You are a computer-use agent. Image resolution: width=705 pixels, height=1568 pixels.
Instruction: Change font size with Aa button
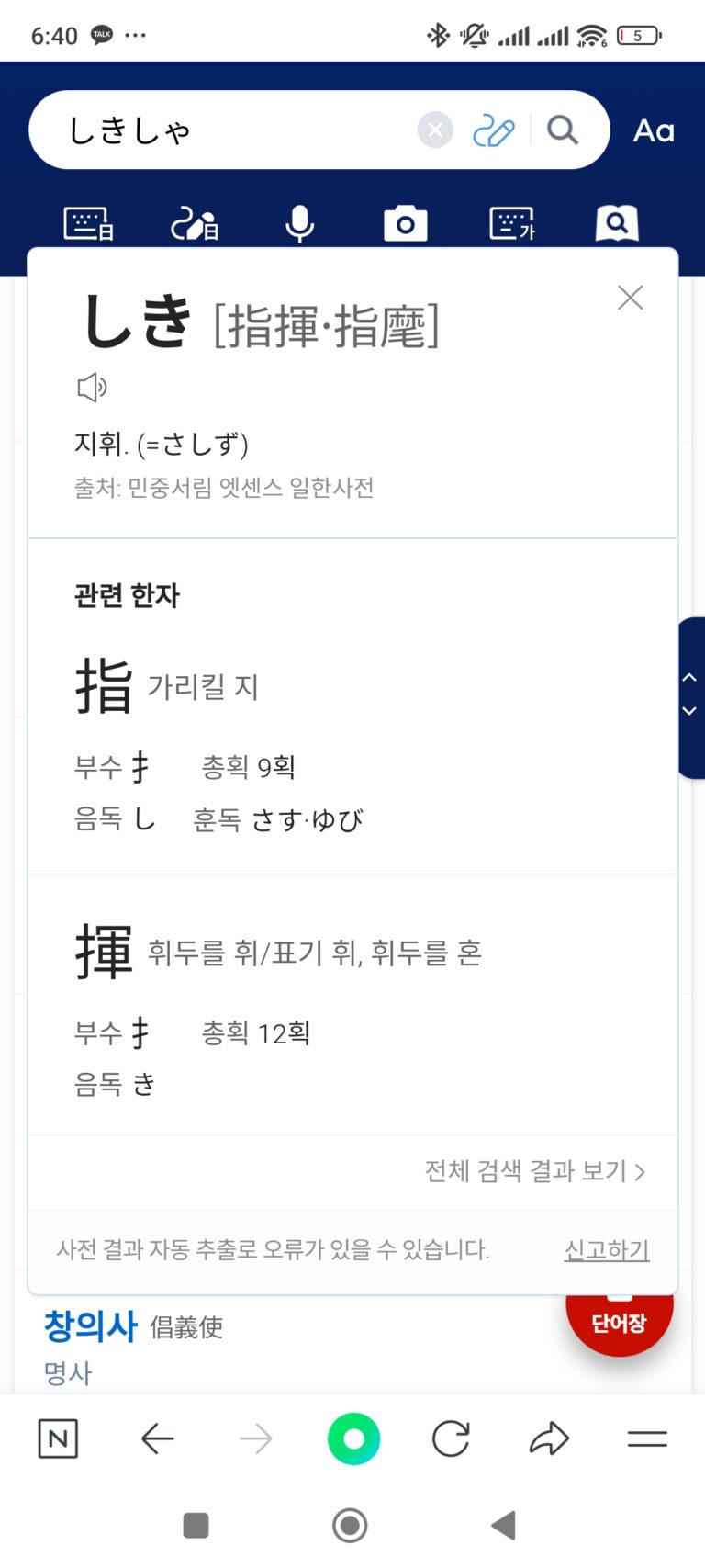click(654, 130)
